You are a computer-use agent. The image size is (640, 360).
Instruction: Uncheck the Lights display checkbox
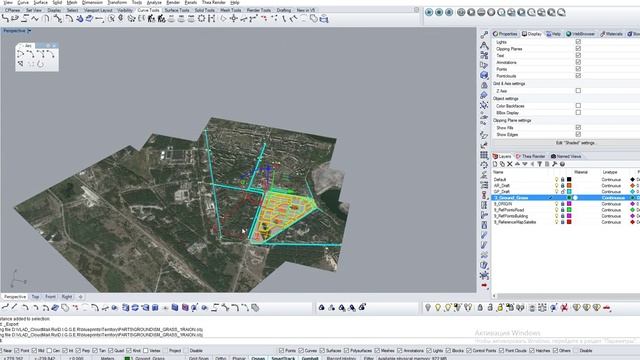[578, 42]
